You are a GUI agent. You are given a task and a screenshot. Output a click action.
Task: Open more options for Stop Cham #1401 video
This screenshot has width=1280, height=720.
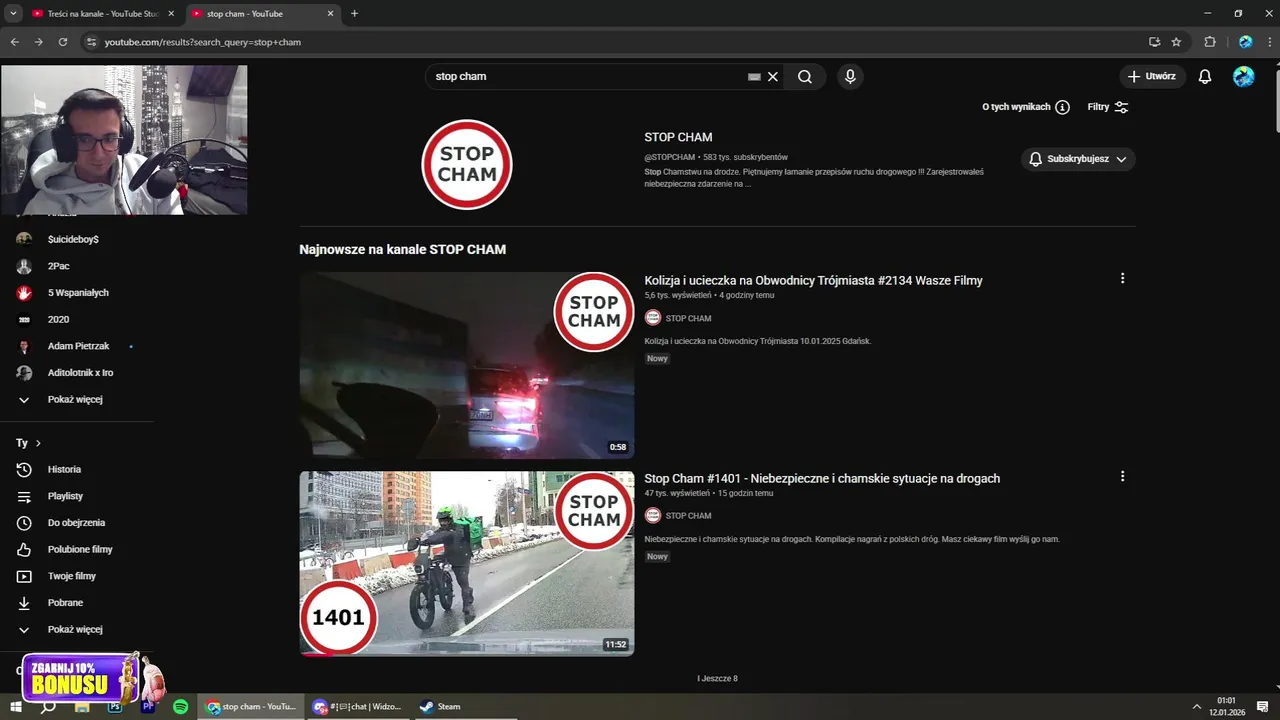point(1122,477)
